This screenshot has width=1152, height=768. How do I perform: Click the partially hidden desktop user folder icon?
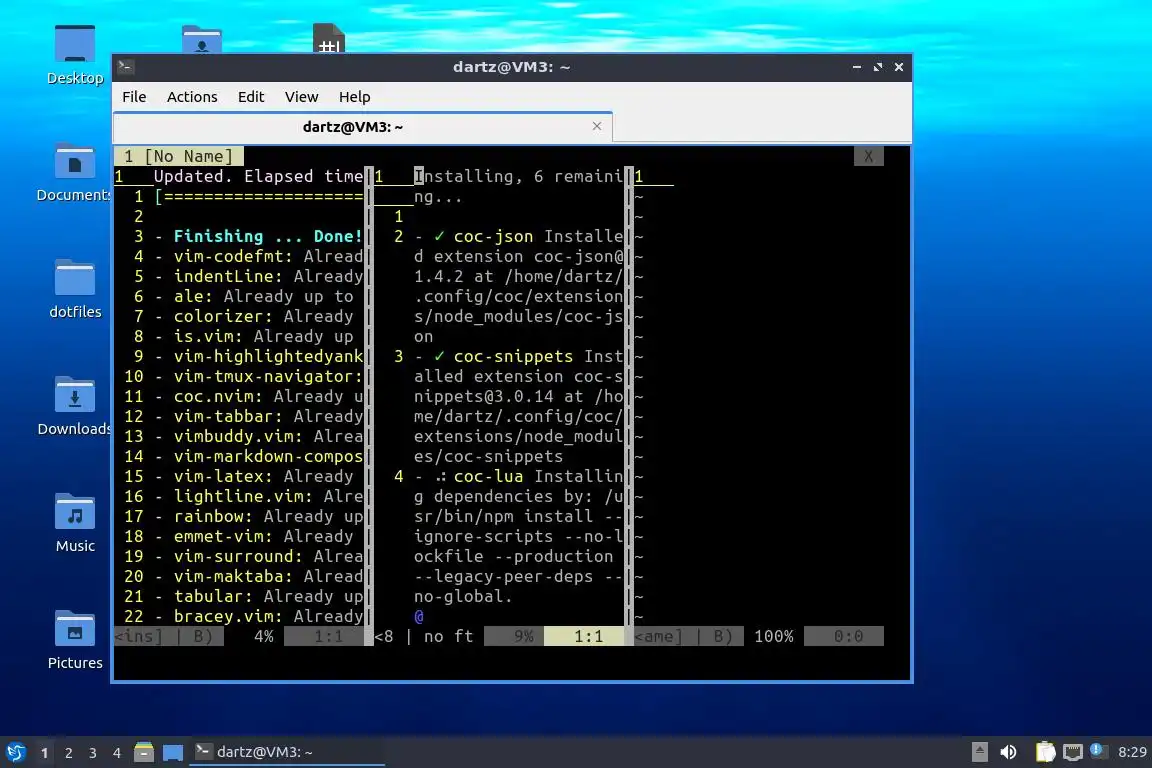[x=201, y=39]
